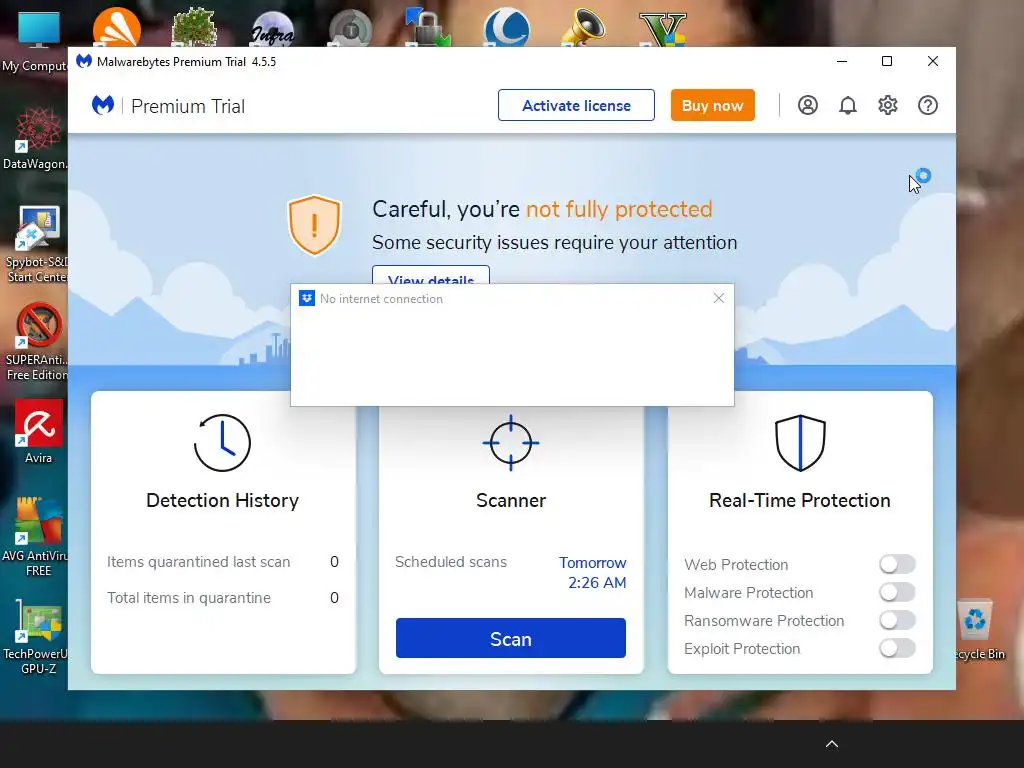
Task: Click the not fully protected warning text
Action: point(619,209)
